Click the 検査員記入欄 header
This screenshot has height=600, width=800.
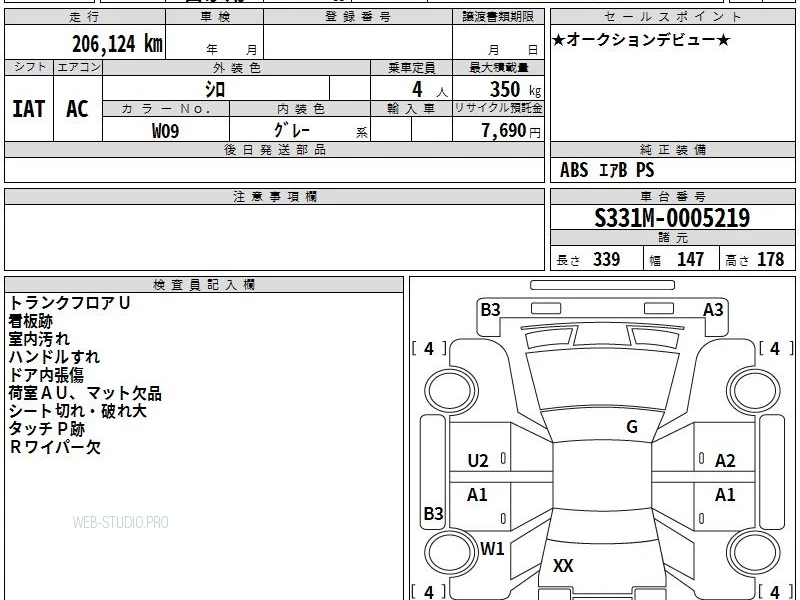point(204,285)
